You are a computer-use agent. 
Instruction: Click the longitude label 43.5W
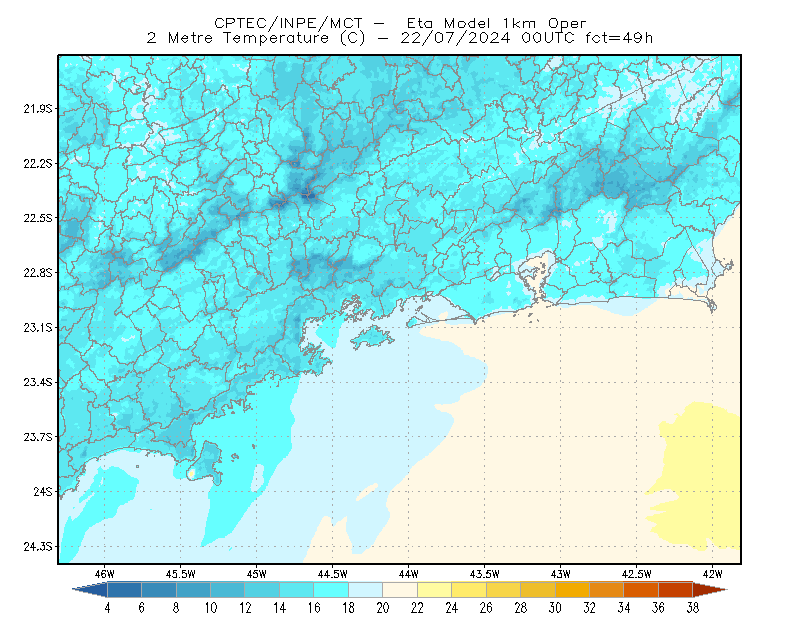(485, 574)
